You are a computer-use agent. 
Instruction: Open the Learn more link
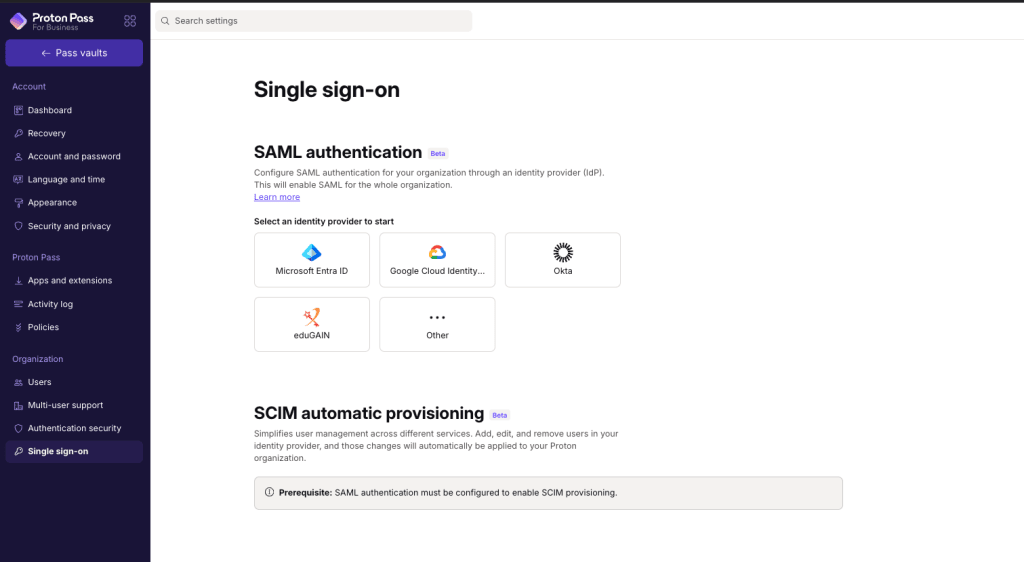(277, 197)
